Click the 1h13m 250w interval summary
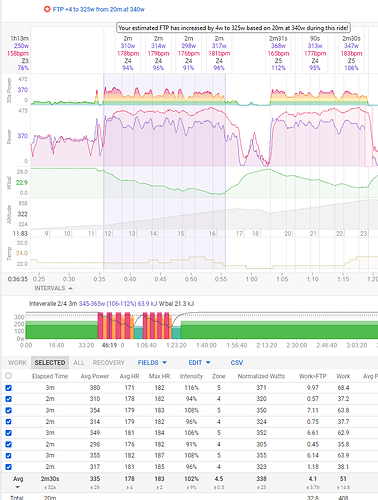 click(x=18, y=53)
